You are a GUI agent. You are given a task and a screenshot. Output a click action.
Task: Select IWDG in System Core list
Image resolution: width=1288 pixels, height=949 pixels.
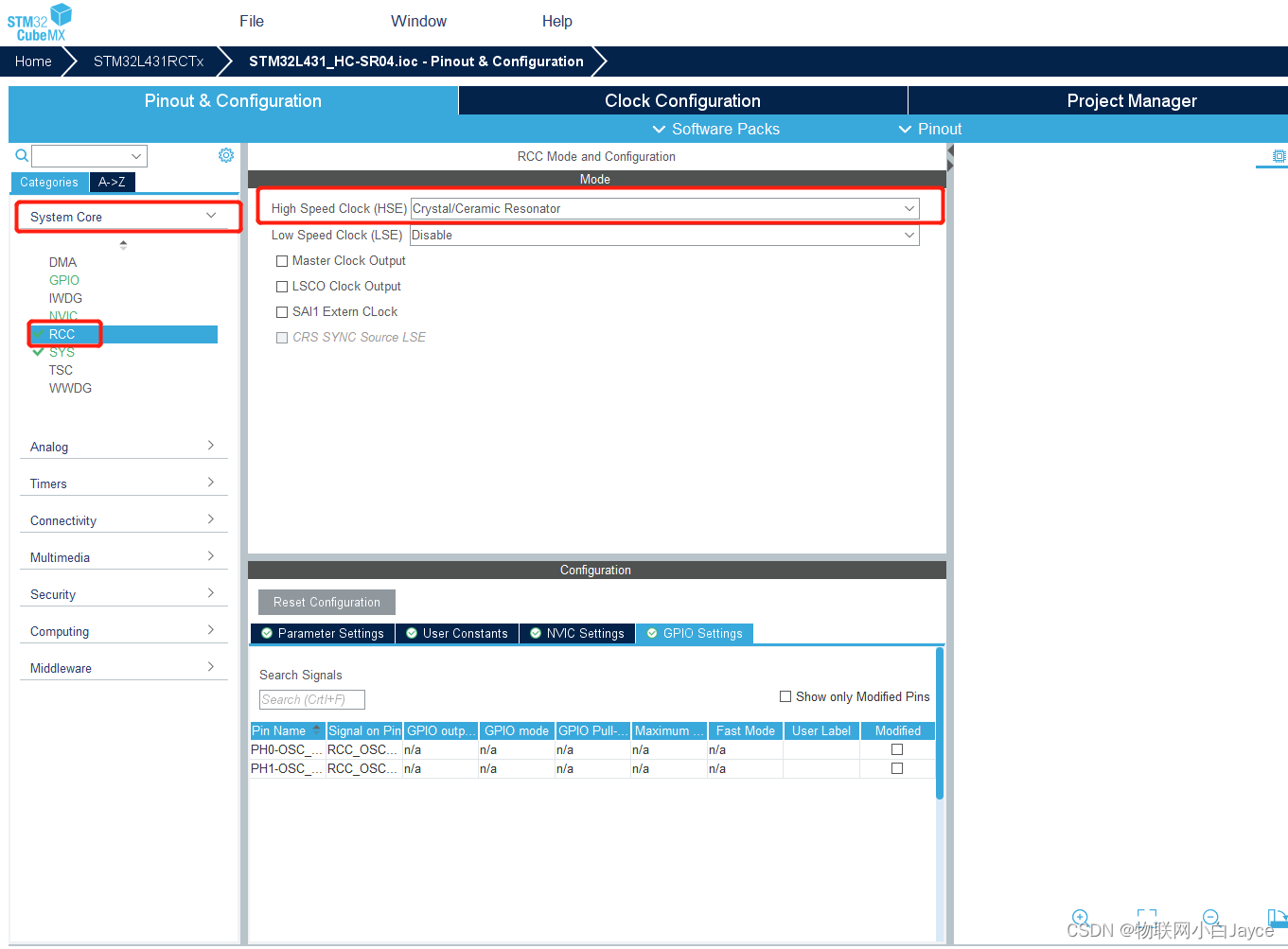pyautogui.click(x=65, y=298)
